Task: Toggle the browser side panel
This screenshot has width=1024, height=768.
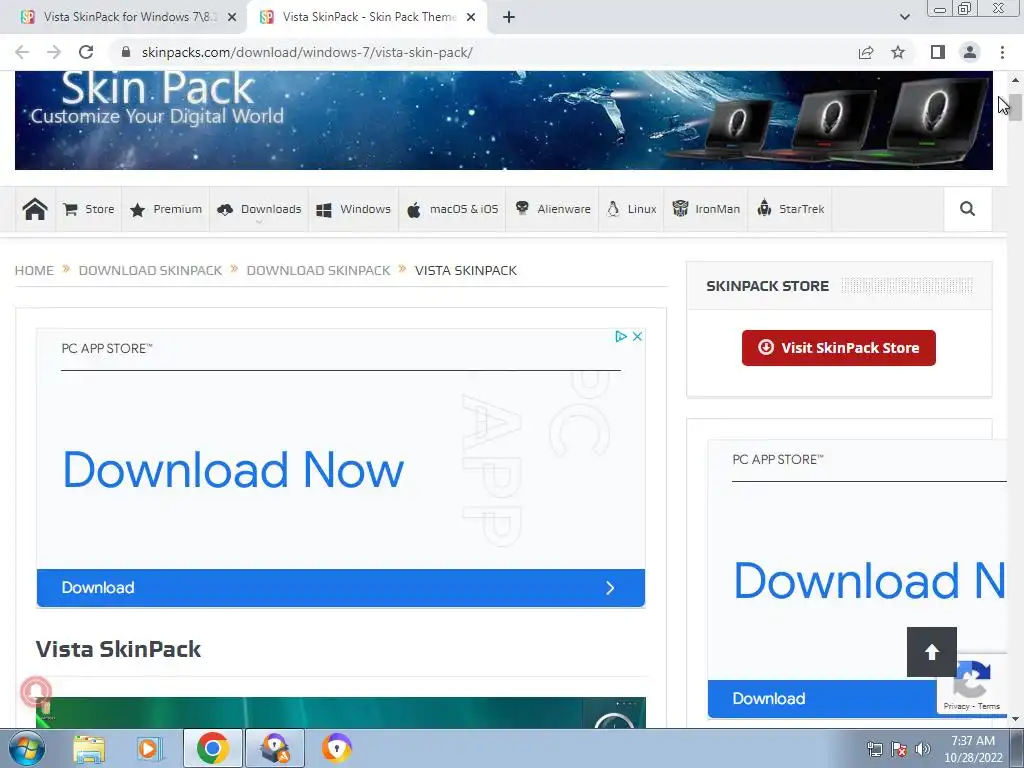Action: 938,52
